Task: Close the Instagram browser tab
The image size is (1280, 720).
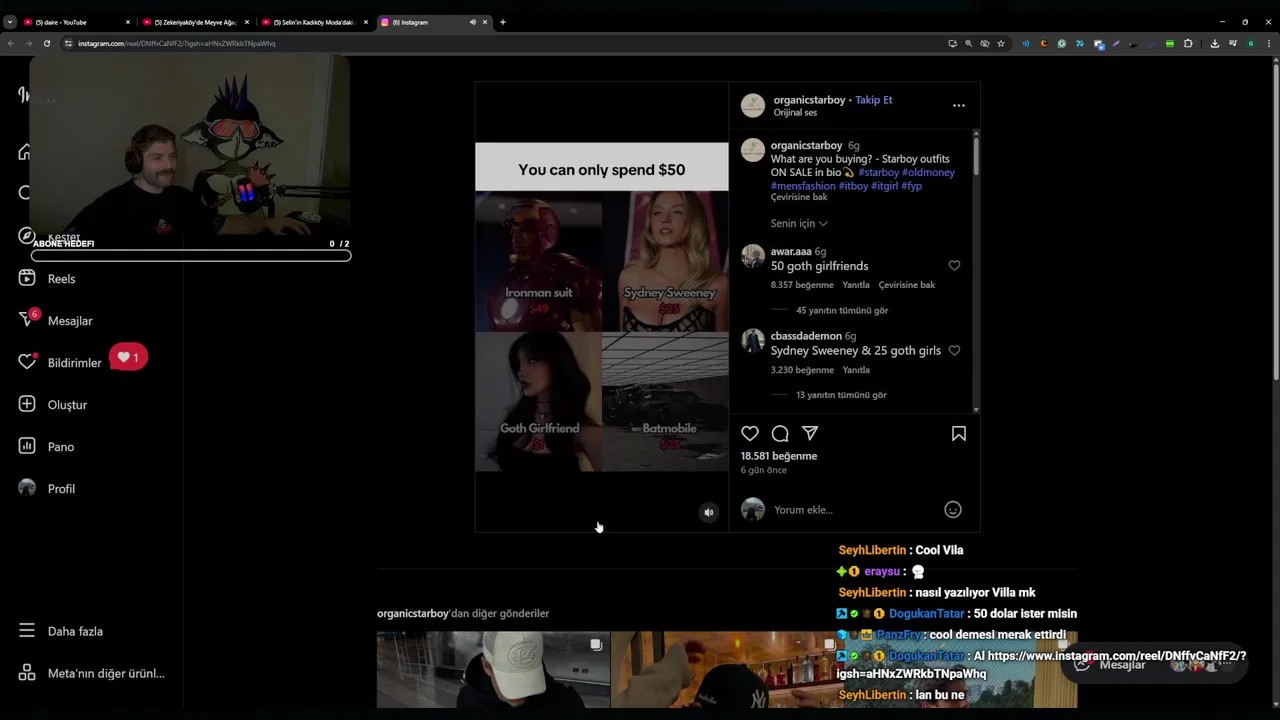Action: click(x=486, y=22)
